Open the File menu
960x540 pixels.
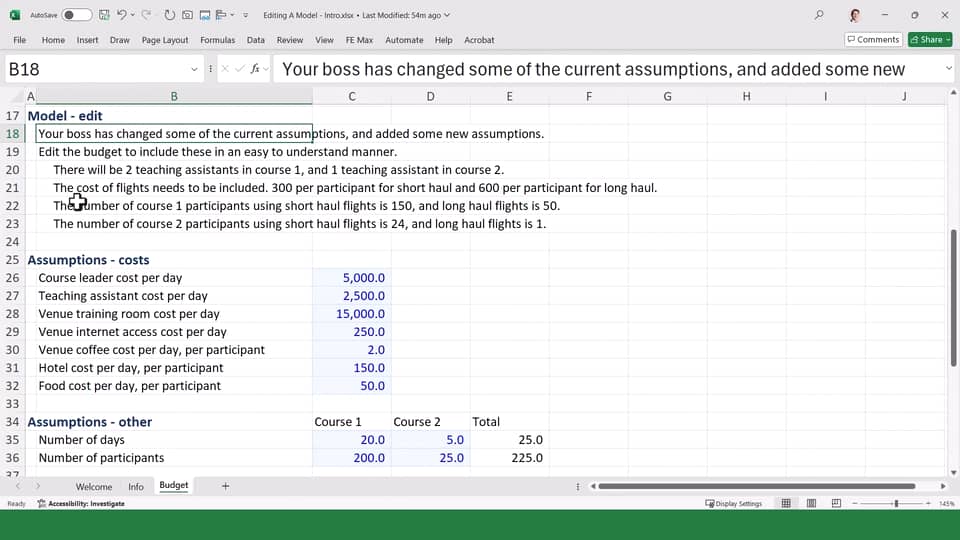click(x=20, y=40)
